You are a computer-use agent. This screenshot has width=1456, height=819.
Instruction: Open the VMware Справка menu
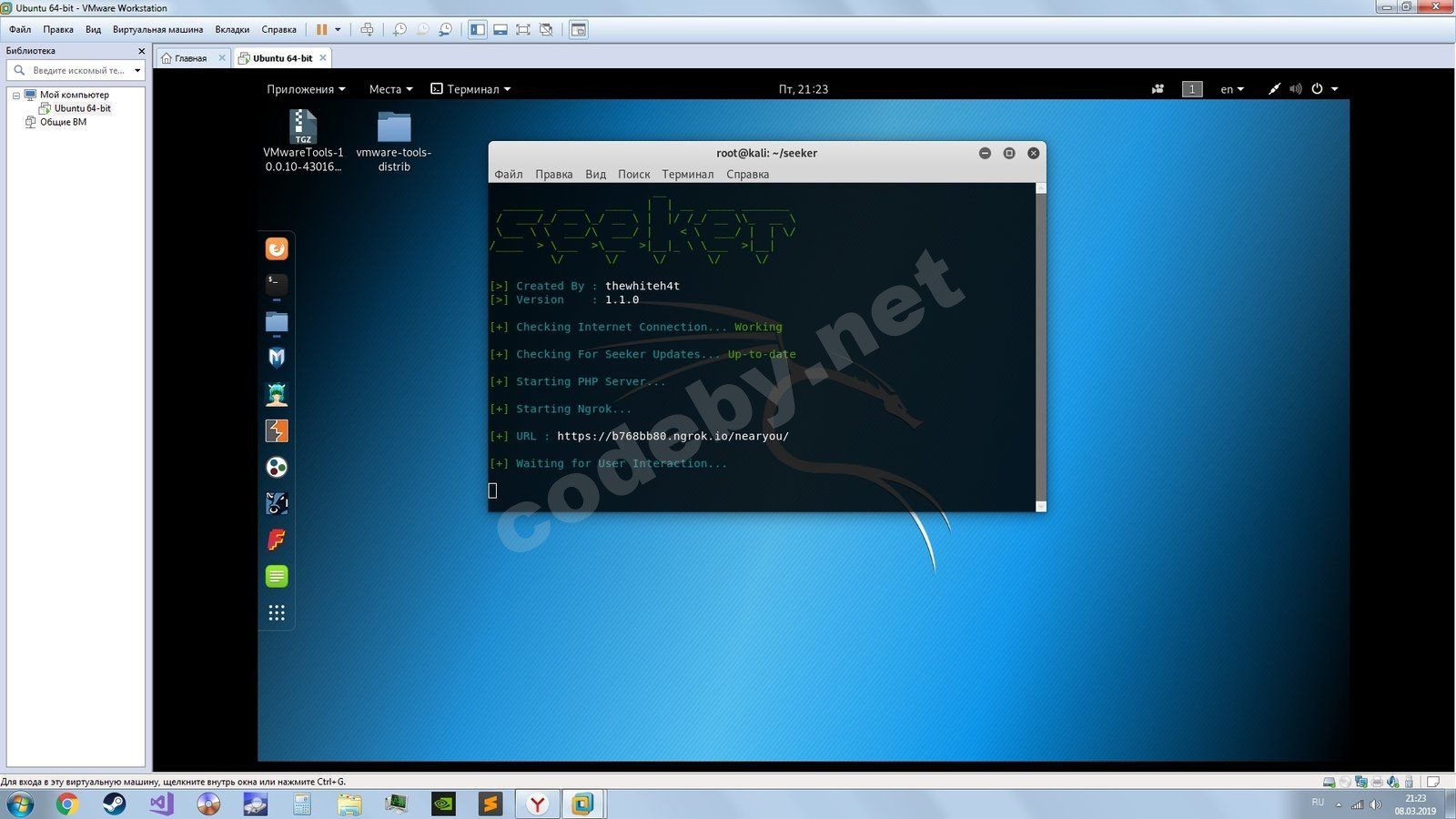279,29
